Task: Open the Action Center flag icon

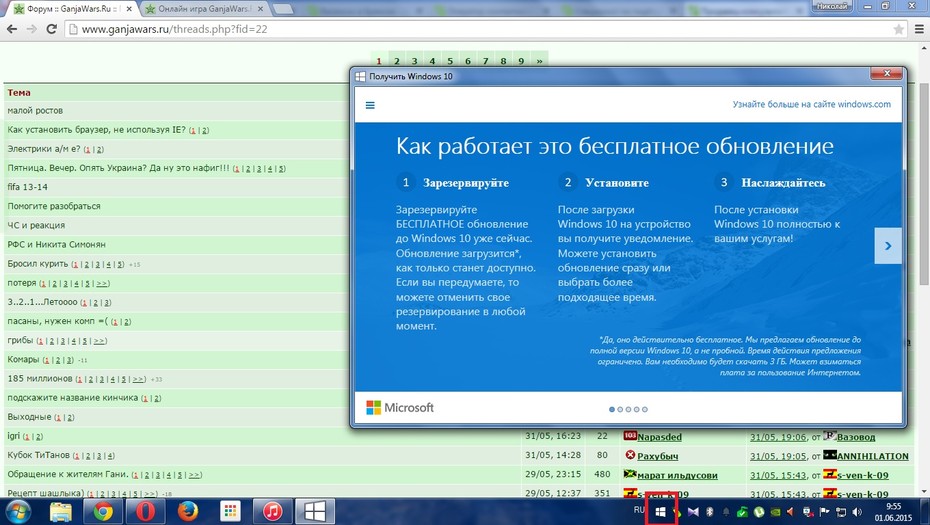Action: (x=824, y=512)
